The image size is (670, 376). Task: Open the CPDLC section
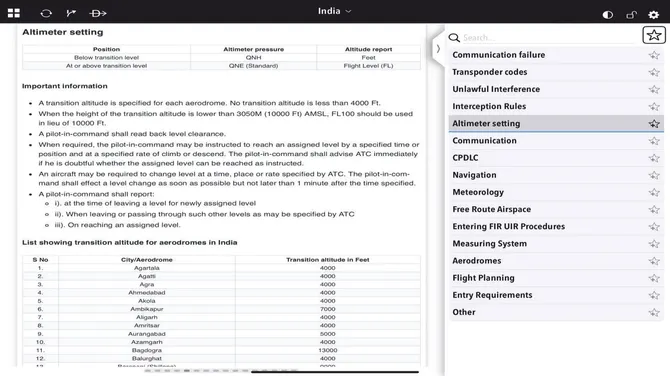556,158
